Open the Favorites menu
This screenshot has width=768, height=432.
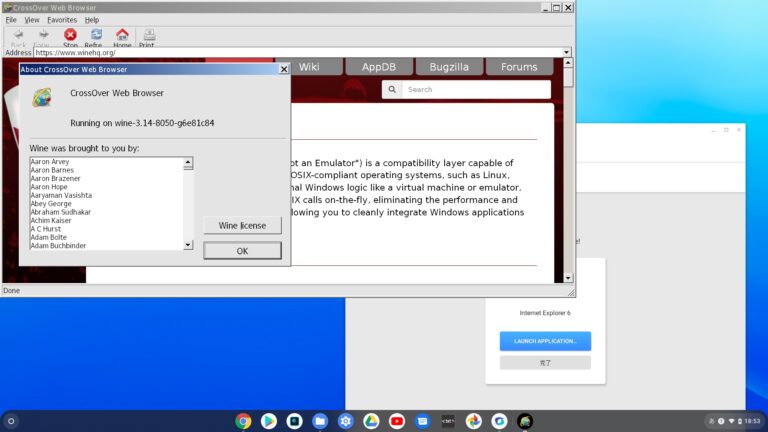[x=62, y=20]
